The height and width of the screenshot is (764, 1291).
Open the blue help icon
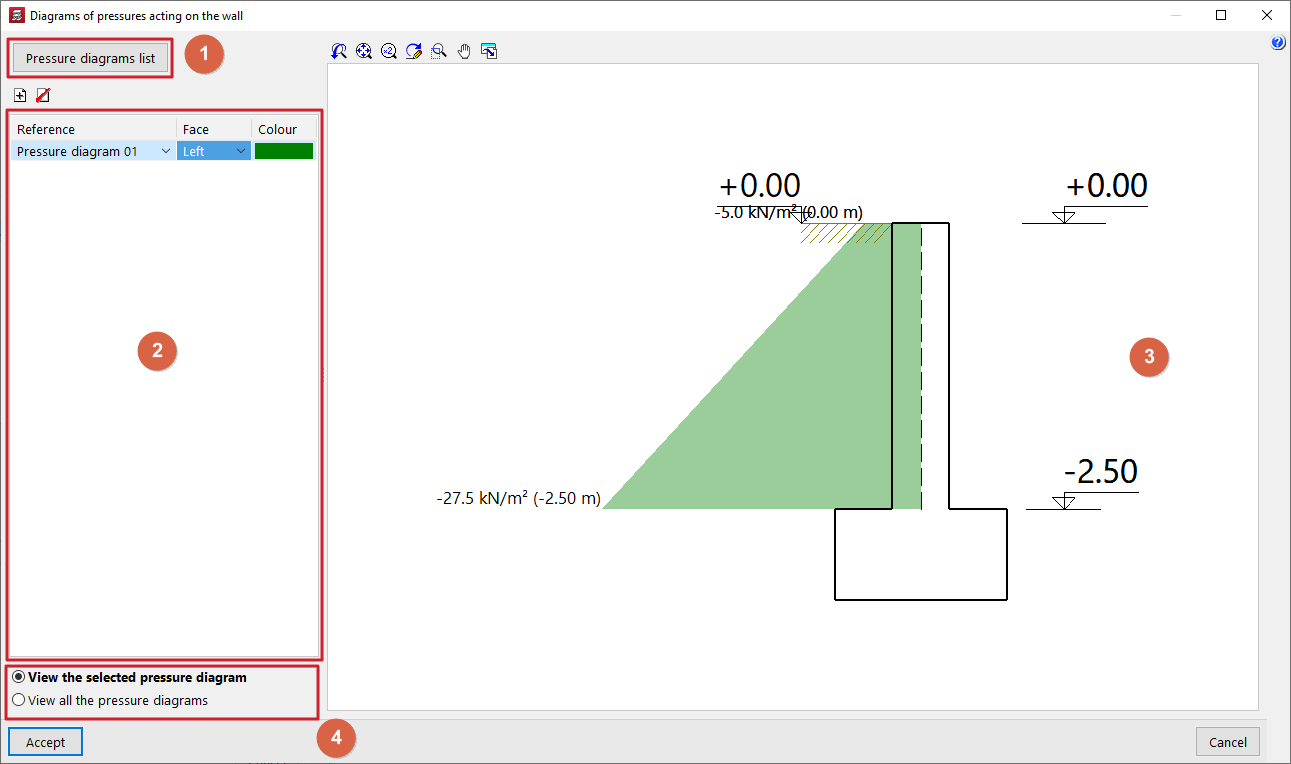pos(1278,43)
